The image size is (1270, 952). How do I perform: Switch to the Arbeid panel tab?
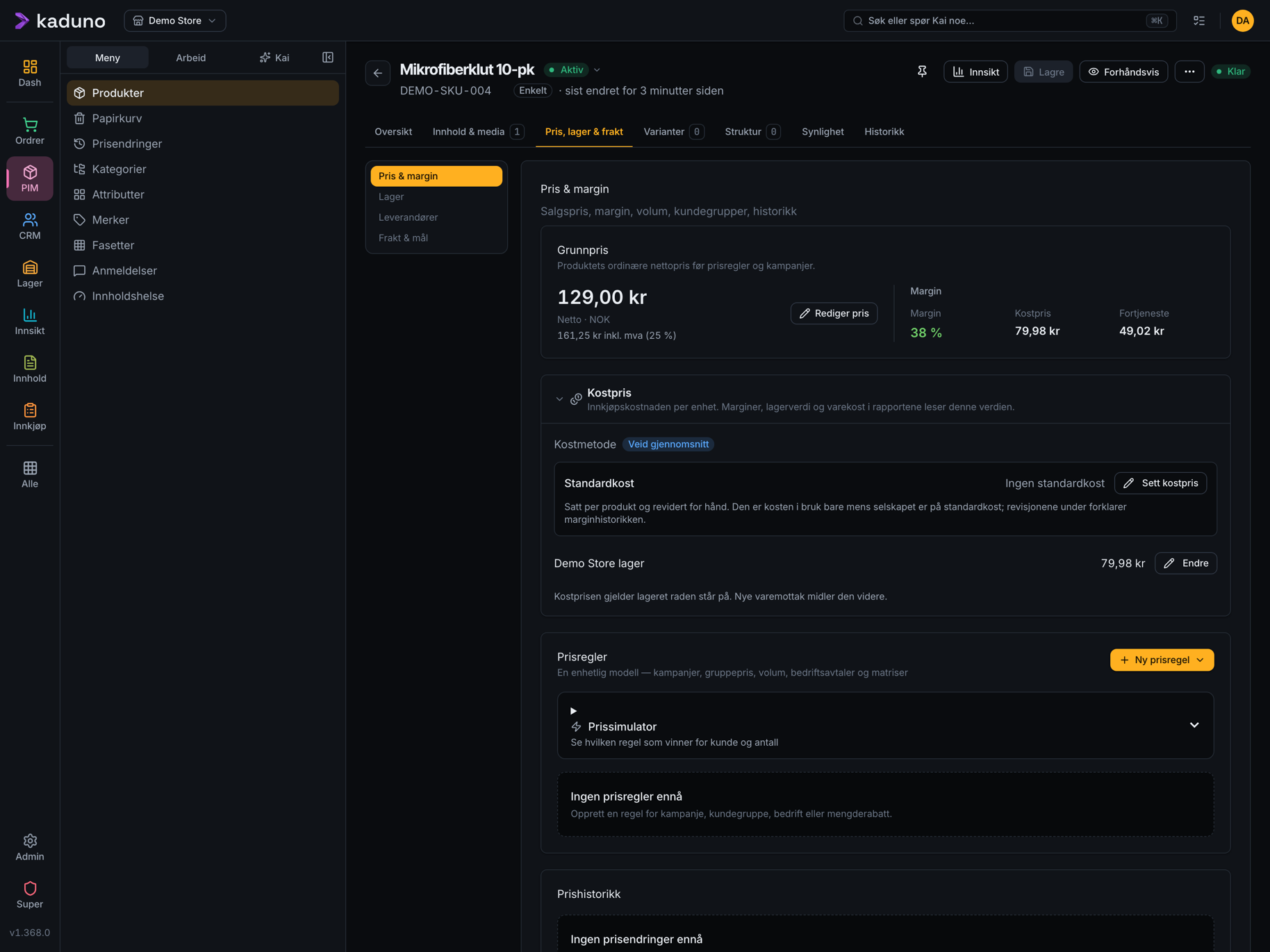(190, 58)
